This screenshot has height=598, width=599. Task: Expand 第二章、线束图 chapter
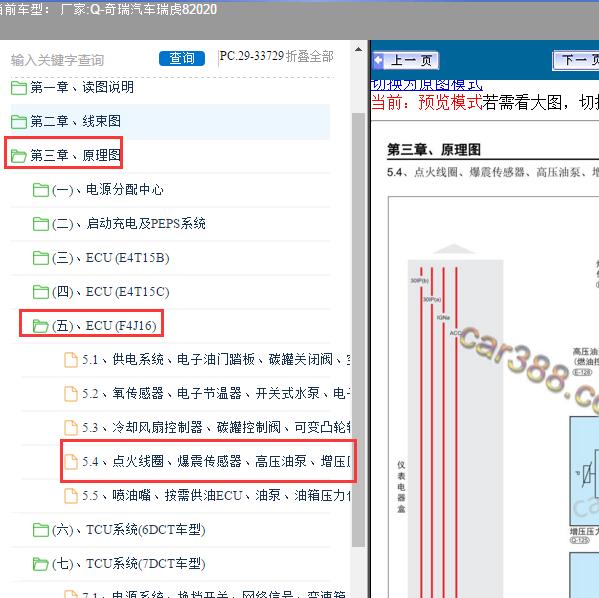click(76, 122)
